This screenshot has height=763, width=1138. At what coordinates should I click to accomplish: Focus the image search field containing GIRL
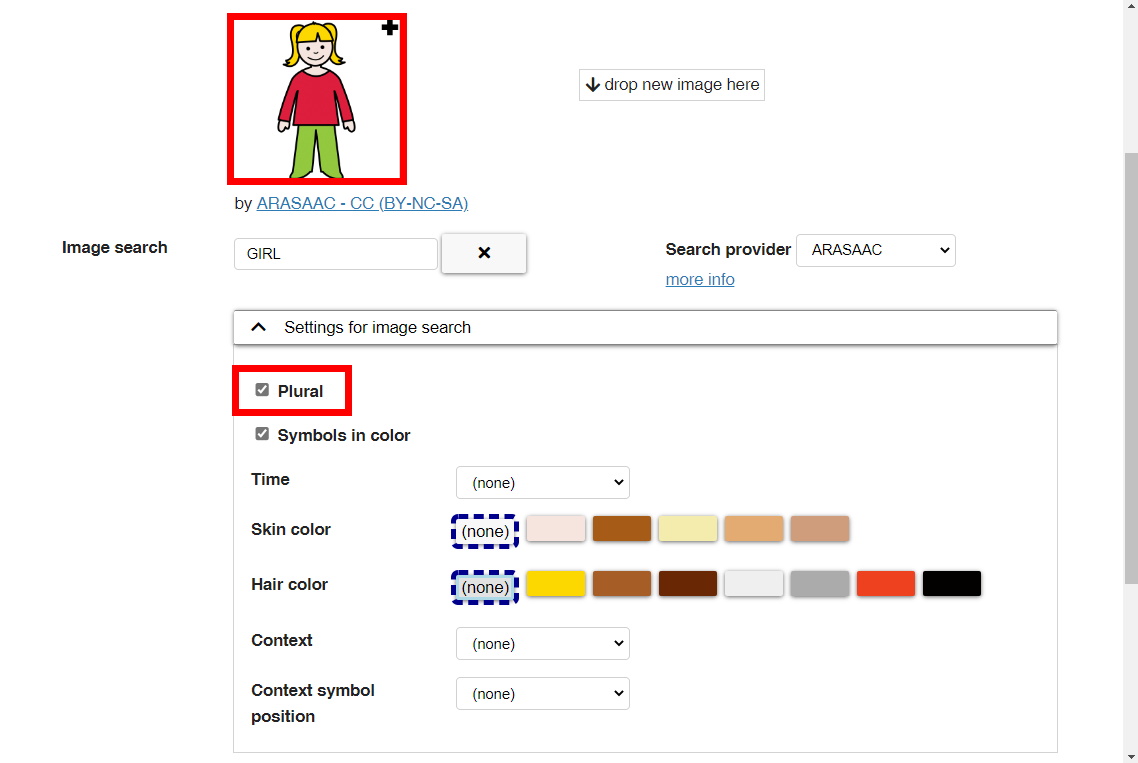[336, 254]
